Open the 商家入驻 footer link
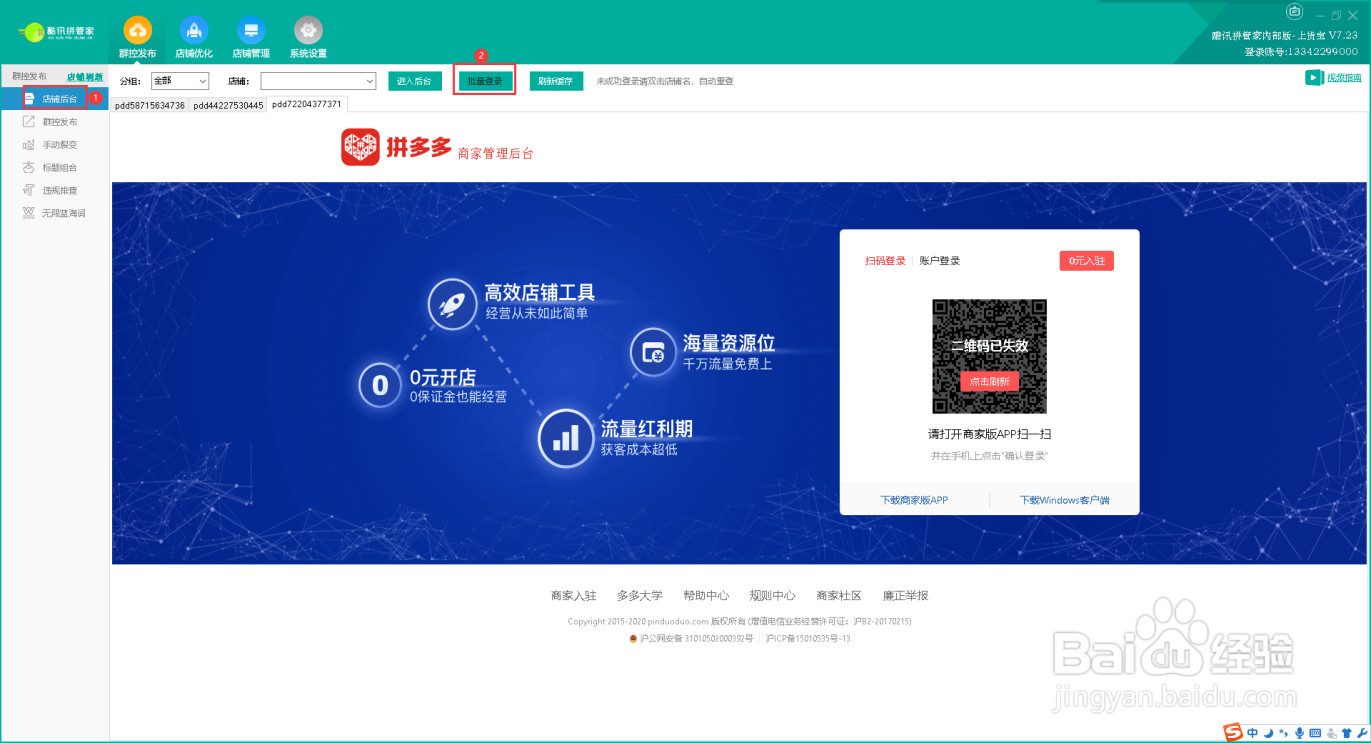Image resolution: width=1371 pixels, height=743 pixels. pos(573,596)
